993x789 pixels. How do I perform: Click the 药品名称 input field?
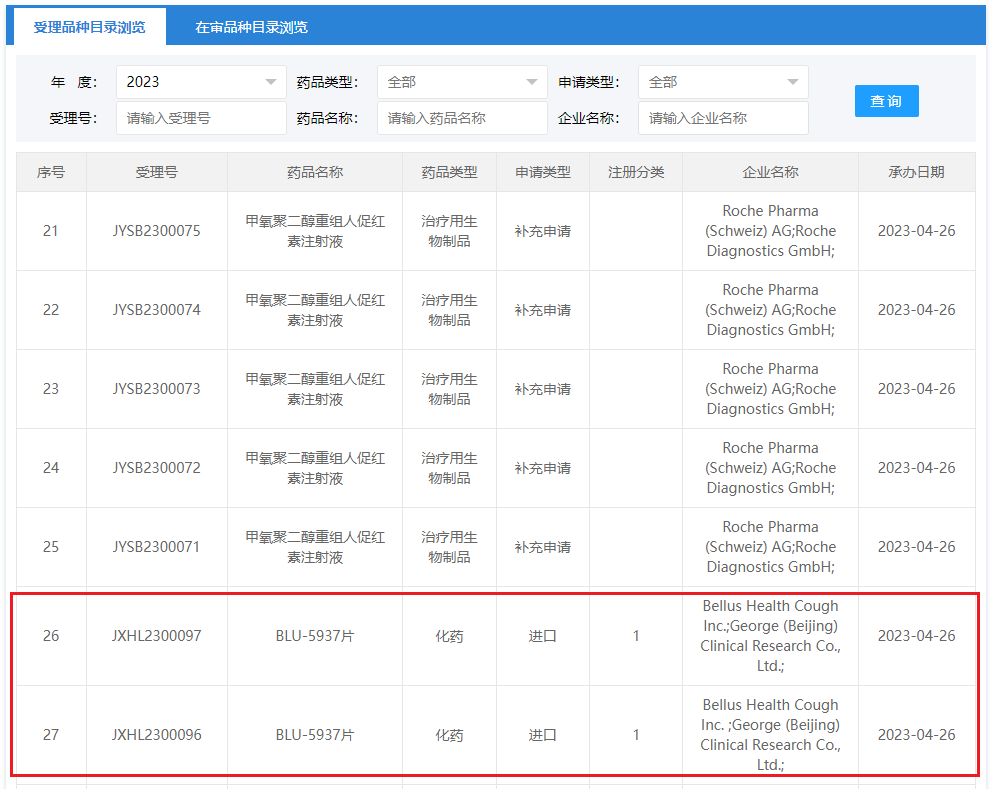(461, 117)
